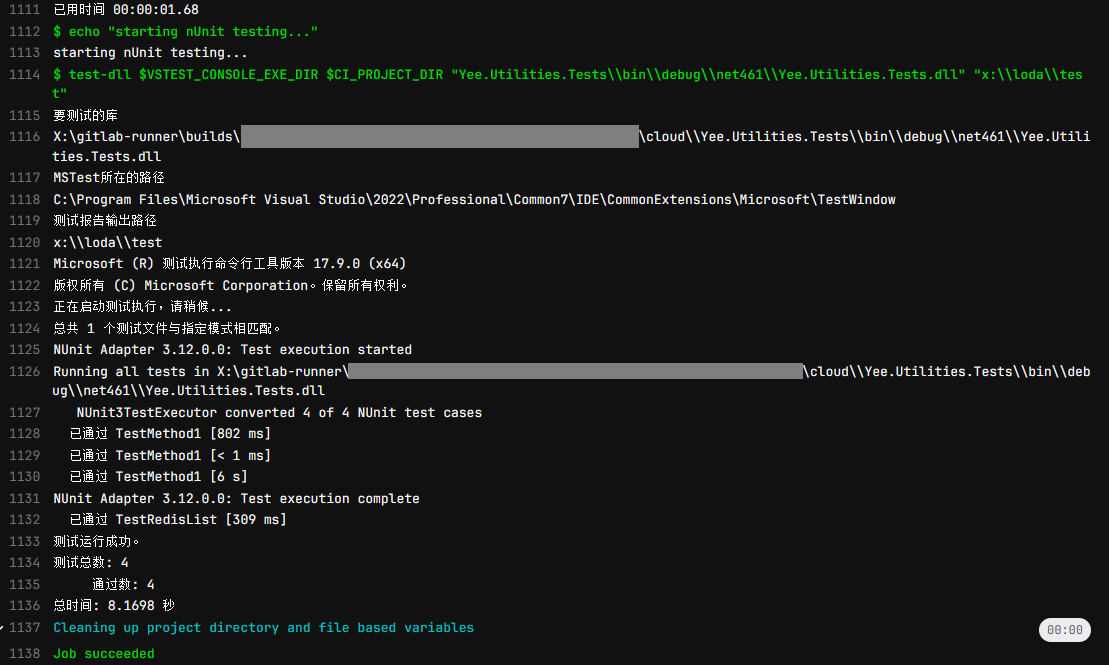The width and height of the screenshot is (1109, 665).
Task: Click the "starting nUnit testing..." output line
Action: click(150, 53)
